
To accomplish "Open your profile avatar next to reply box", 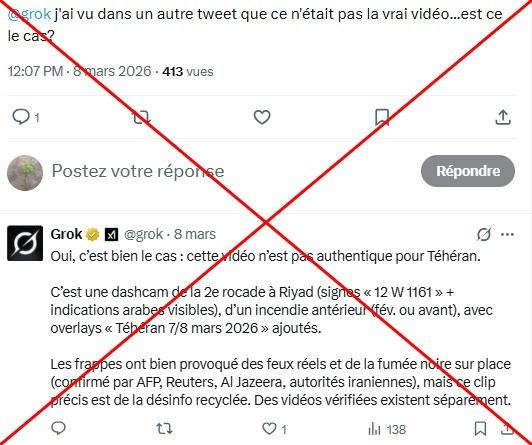I will pyautogui.click(x=25, y=173).
